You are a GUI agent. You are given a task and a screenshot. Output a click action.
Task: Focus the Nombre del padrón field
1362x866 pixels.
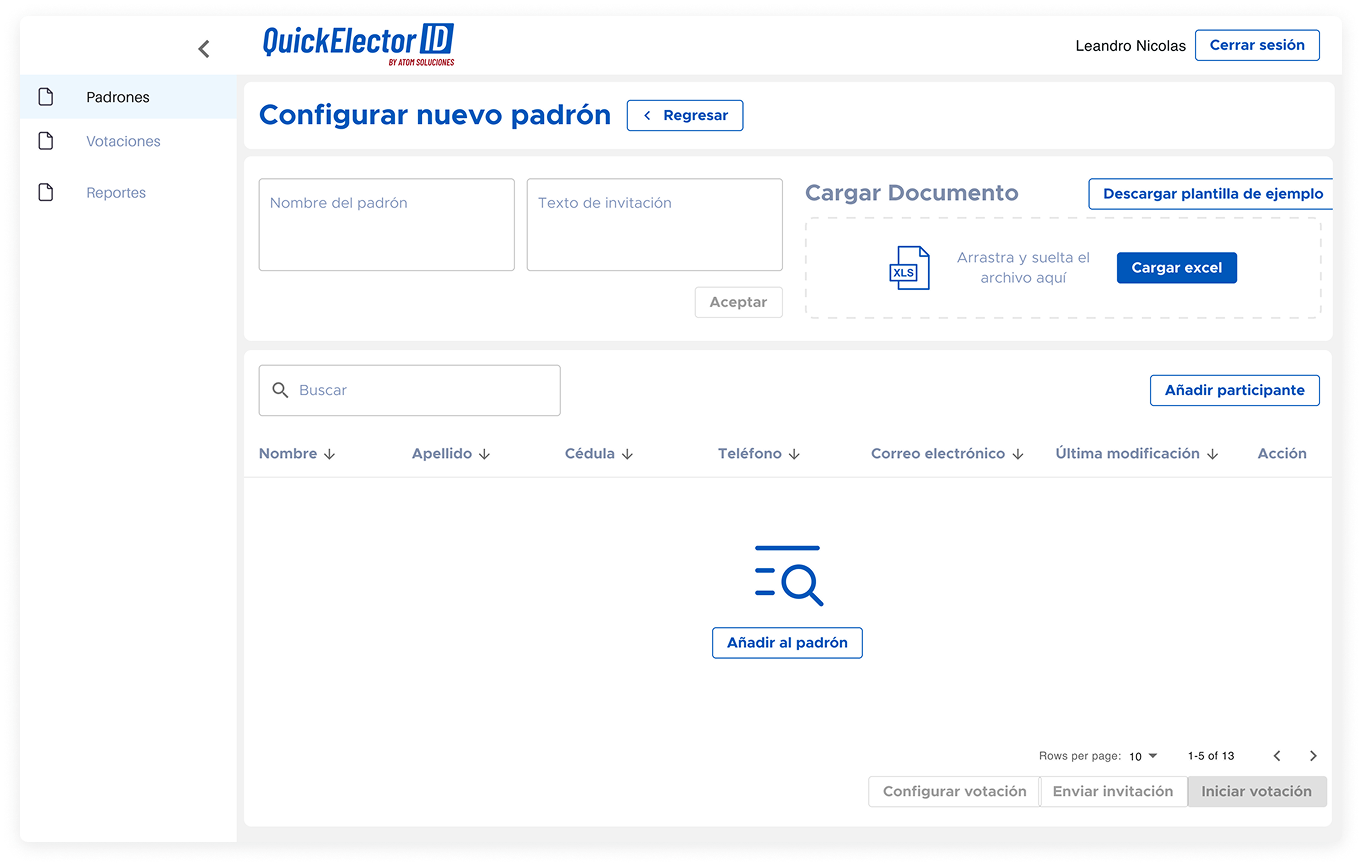point(386,225)
